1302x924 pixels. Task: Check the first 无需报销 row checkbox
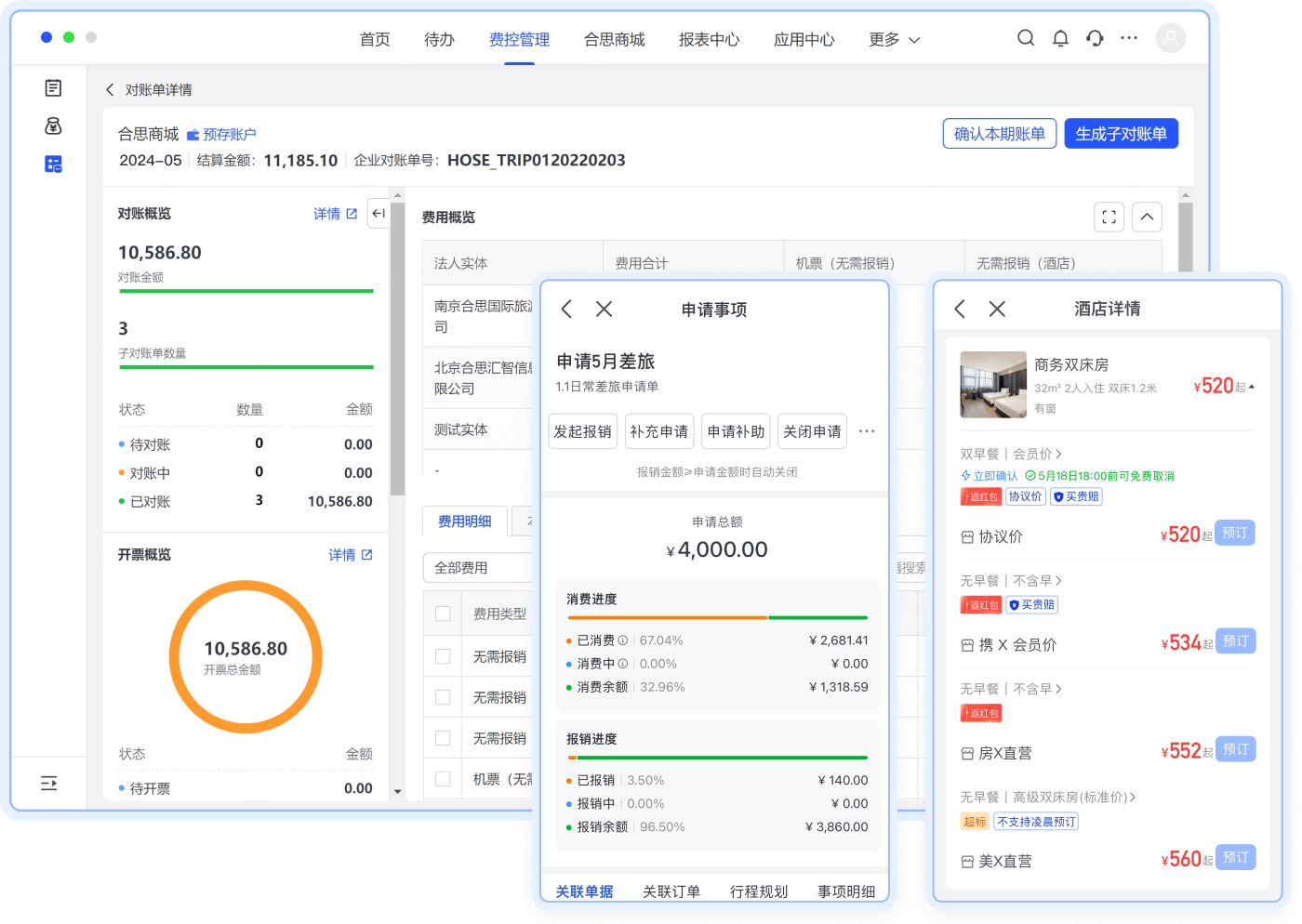443,656
